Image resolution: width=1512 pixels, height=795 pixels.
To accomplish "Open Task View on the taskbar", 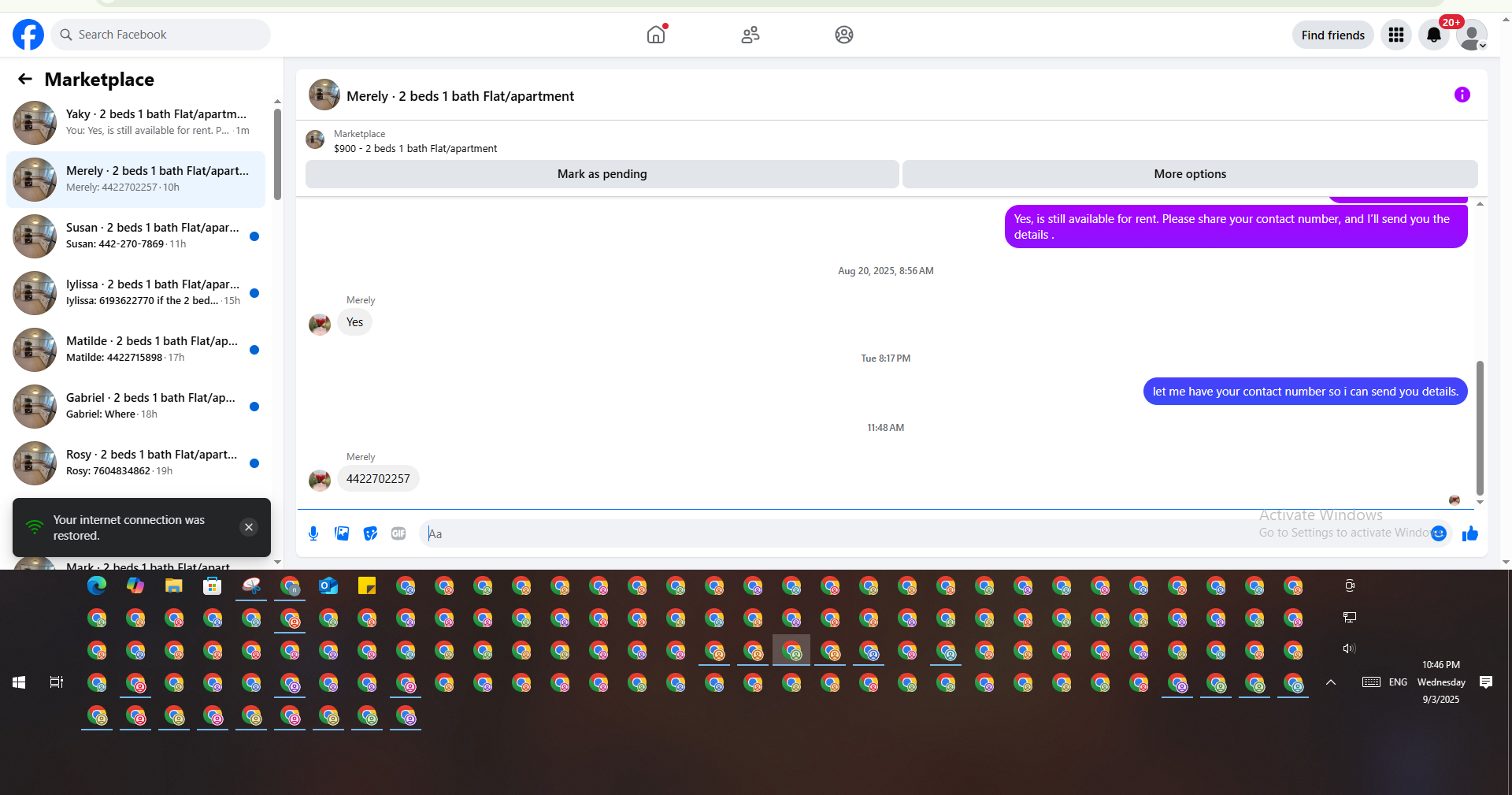I will pos(57,682).
